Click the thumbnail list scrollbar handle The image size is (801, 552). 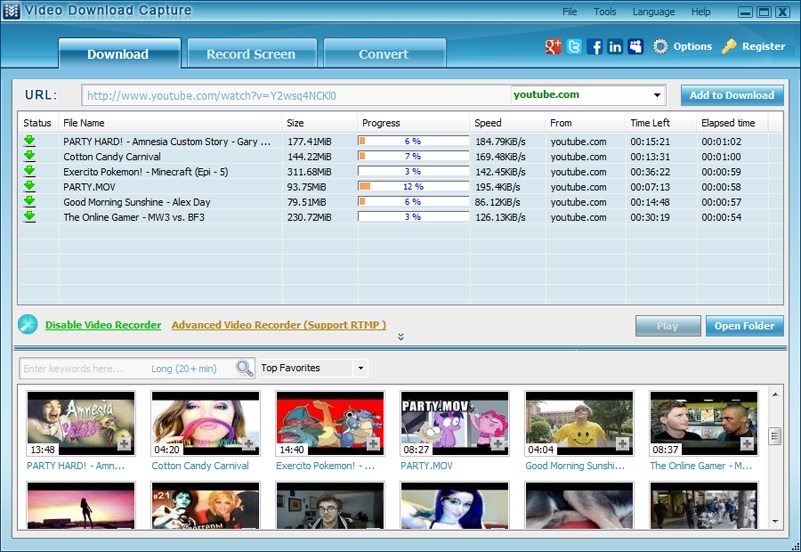(775, 436)
